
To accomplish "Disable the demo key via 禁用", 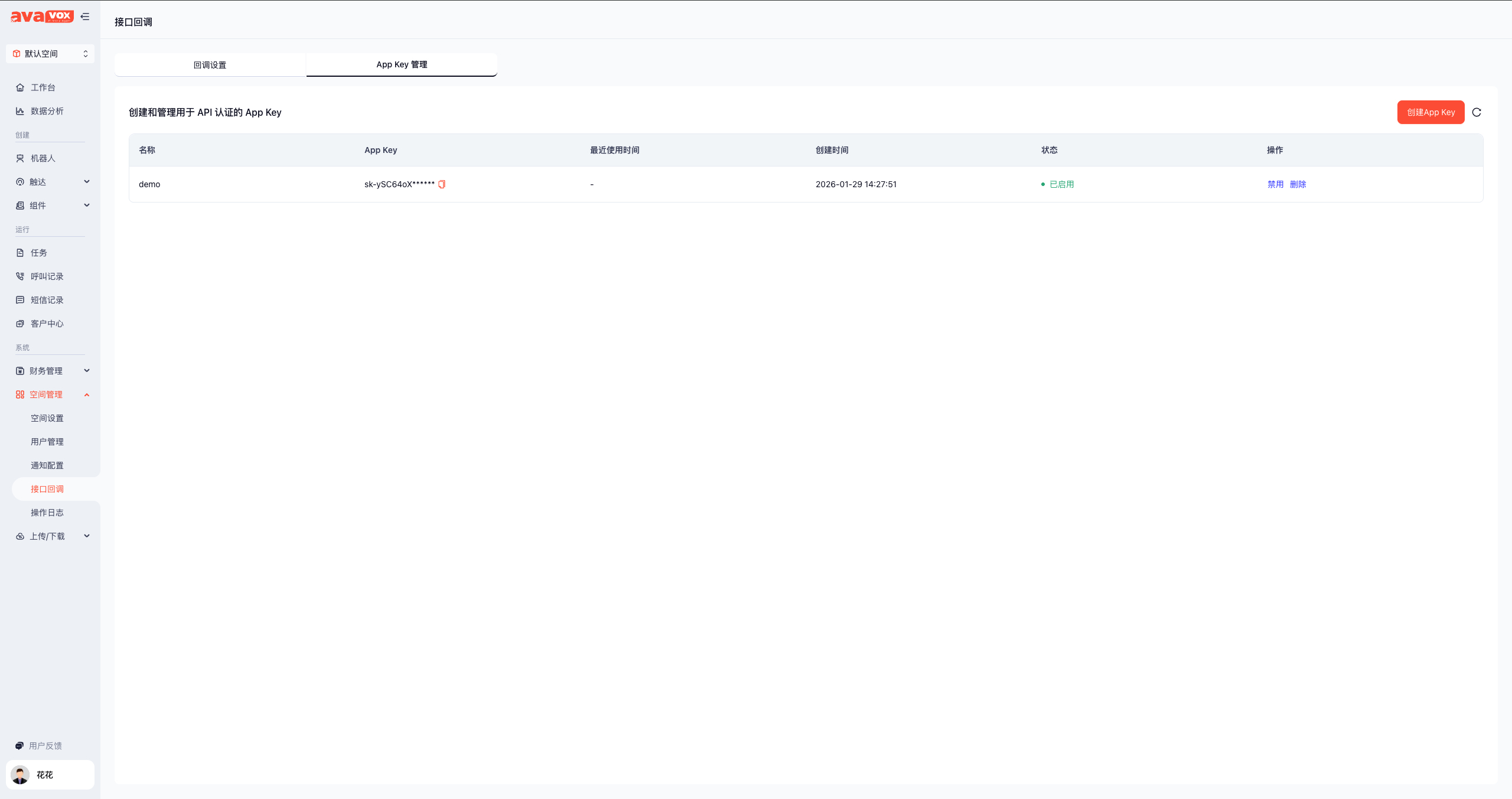I will pos(1275,184).
